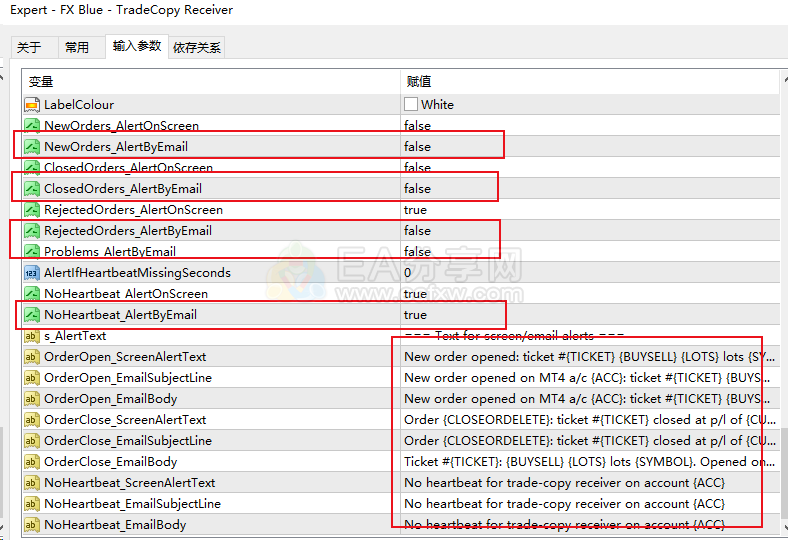
Task: Select the NoHeartbeat_ScreenAlertText variable name
Action: (130, 483)
